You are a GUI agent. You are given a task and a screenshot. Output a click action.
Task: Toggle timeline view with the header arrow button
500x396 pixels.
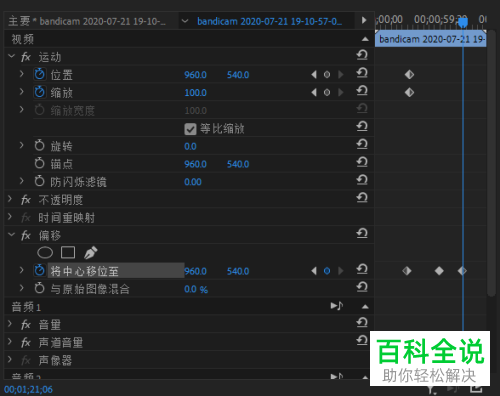pos(364,20)
